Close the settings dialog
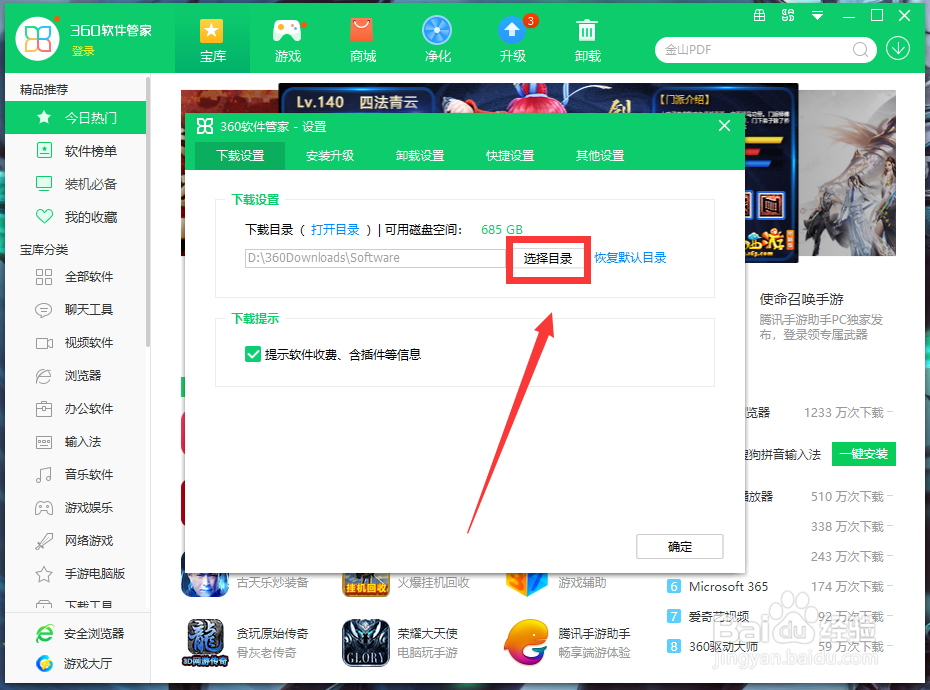 pos(724,126)
